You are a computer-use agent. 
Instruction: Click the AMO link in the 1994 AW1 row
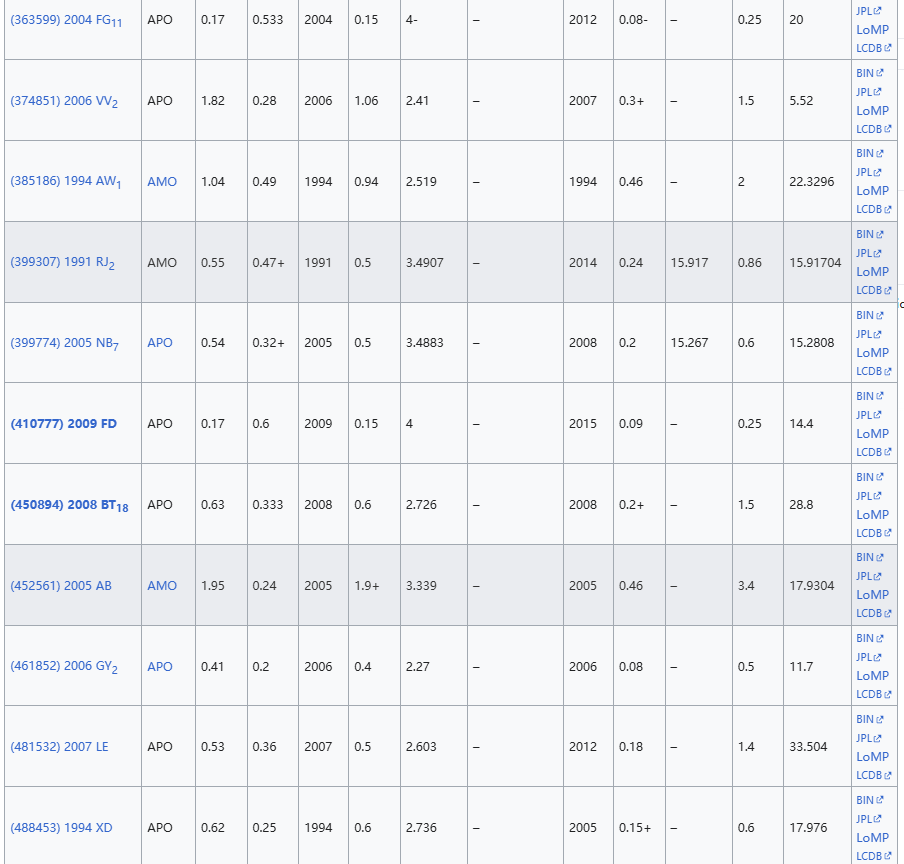click(162, 182)
